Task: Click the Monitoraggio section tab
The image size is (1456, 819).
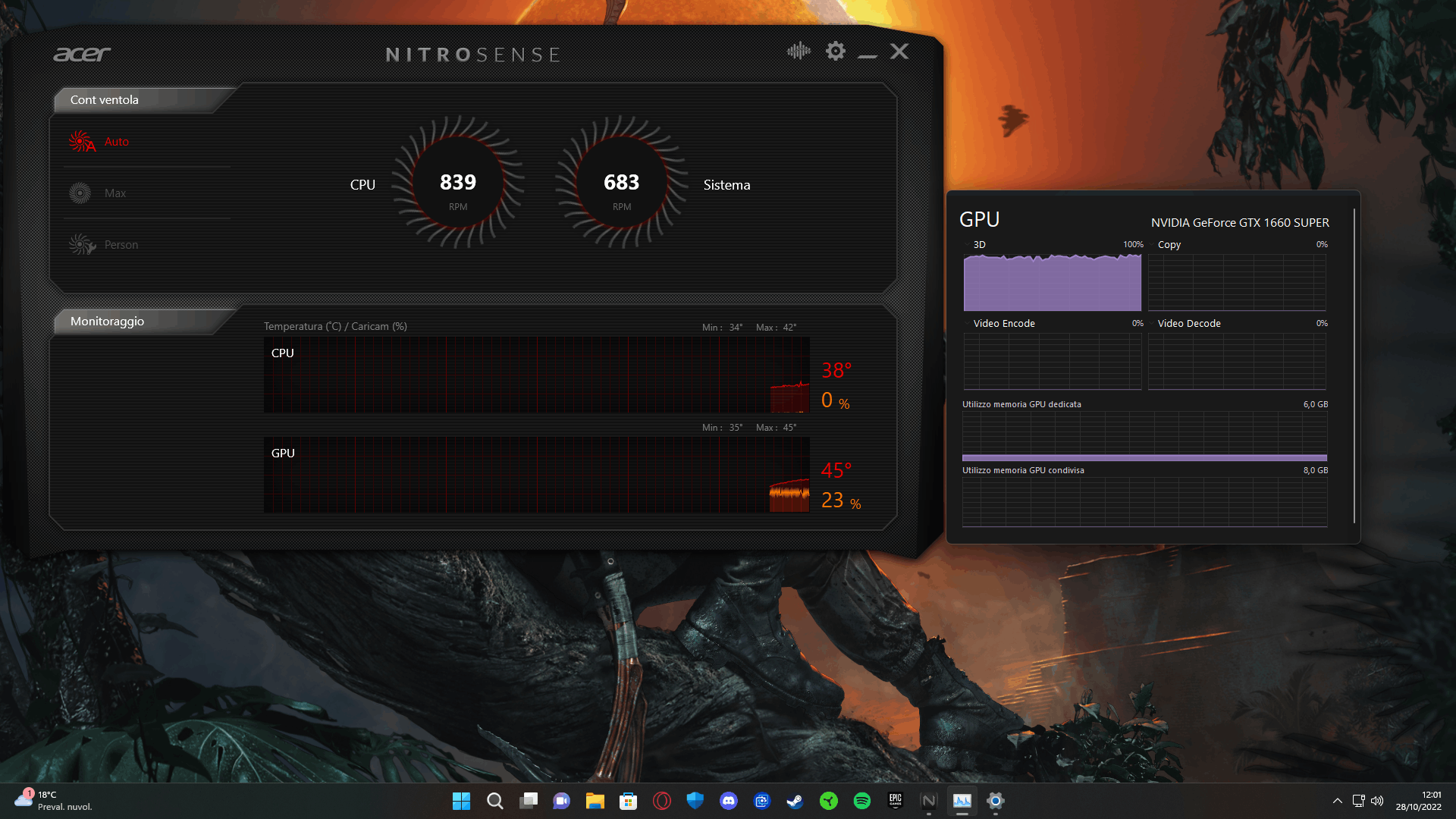Action: (107, 322)
